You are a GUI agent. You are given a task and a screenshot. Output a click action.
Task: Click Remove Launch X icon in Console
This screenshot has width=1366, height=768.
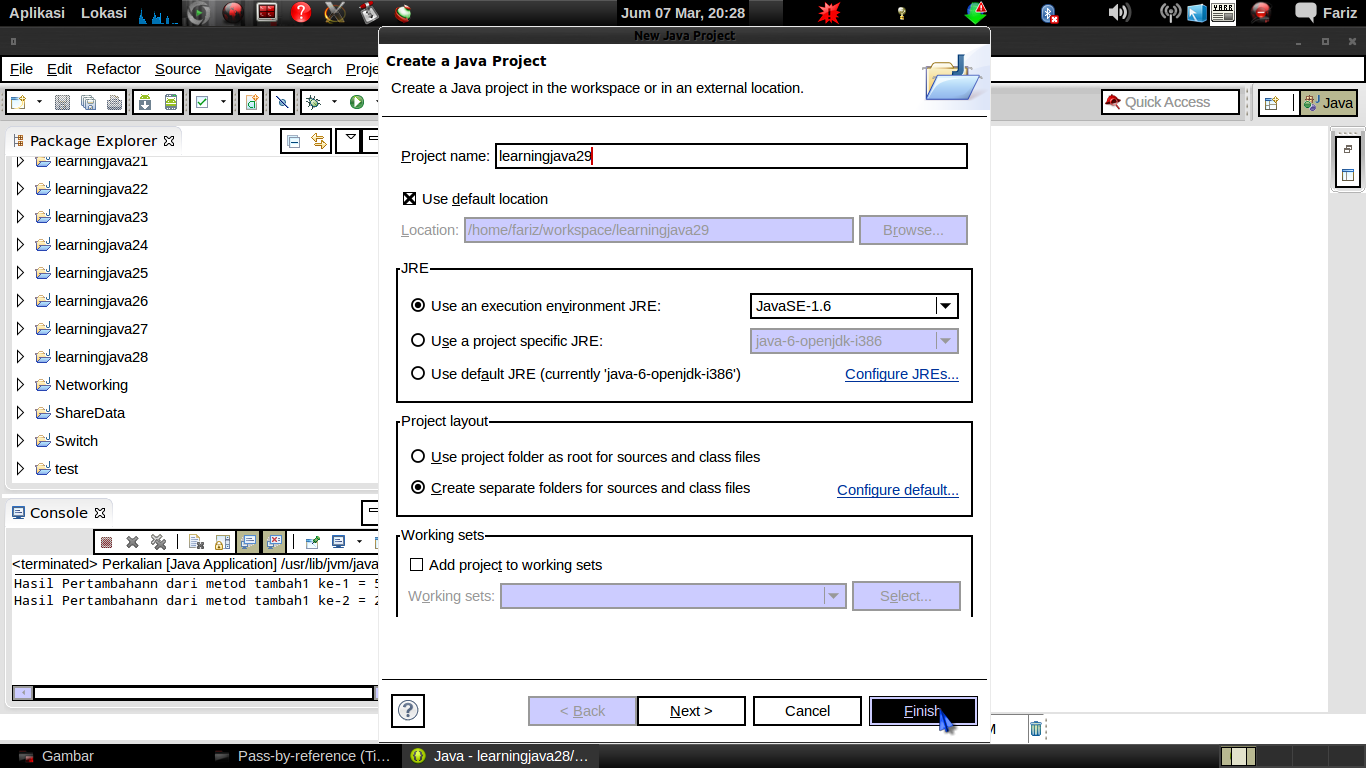[x=132, y=542]
